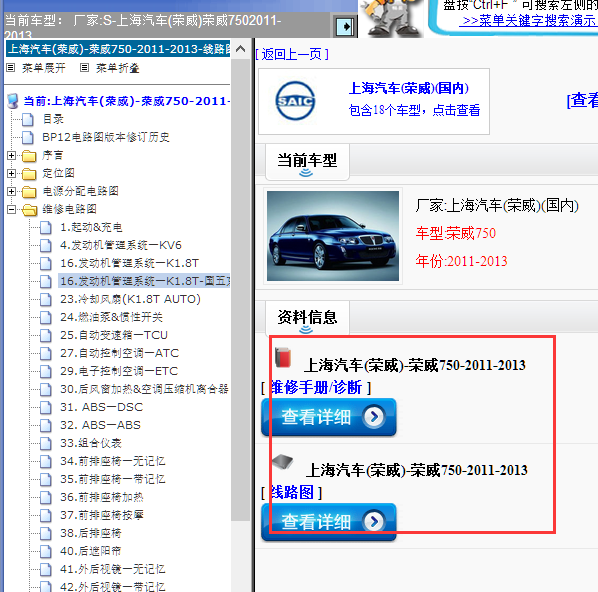Image resolution: width=598 pixels, height=592 pixels.
Task: Click the arrow icon beside current model bar
Action: click(345, 27)
